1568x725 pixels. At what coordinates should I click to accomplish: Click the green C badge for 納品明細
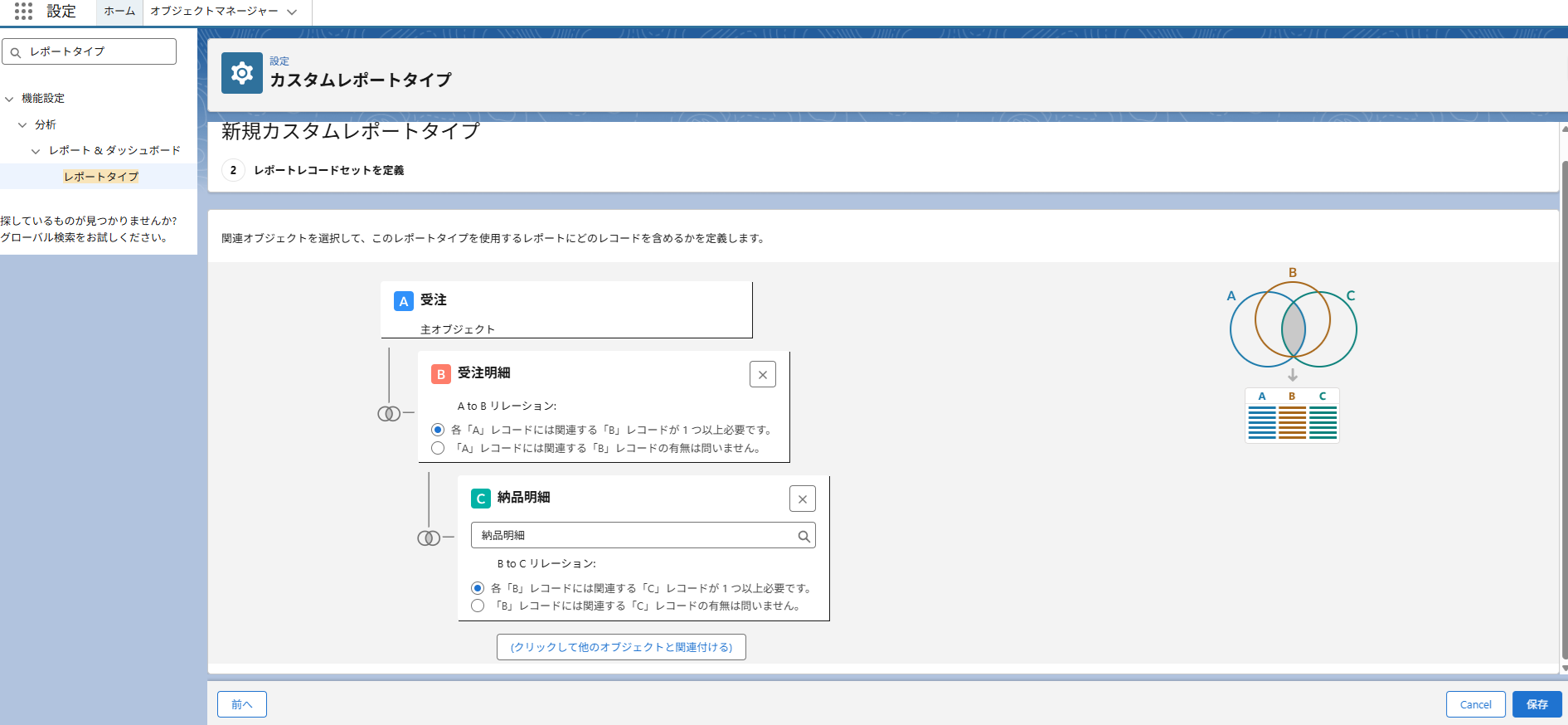(x=481, y=499)
